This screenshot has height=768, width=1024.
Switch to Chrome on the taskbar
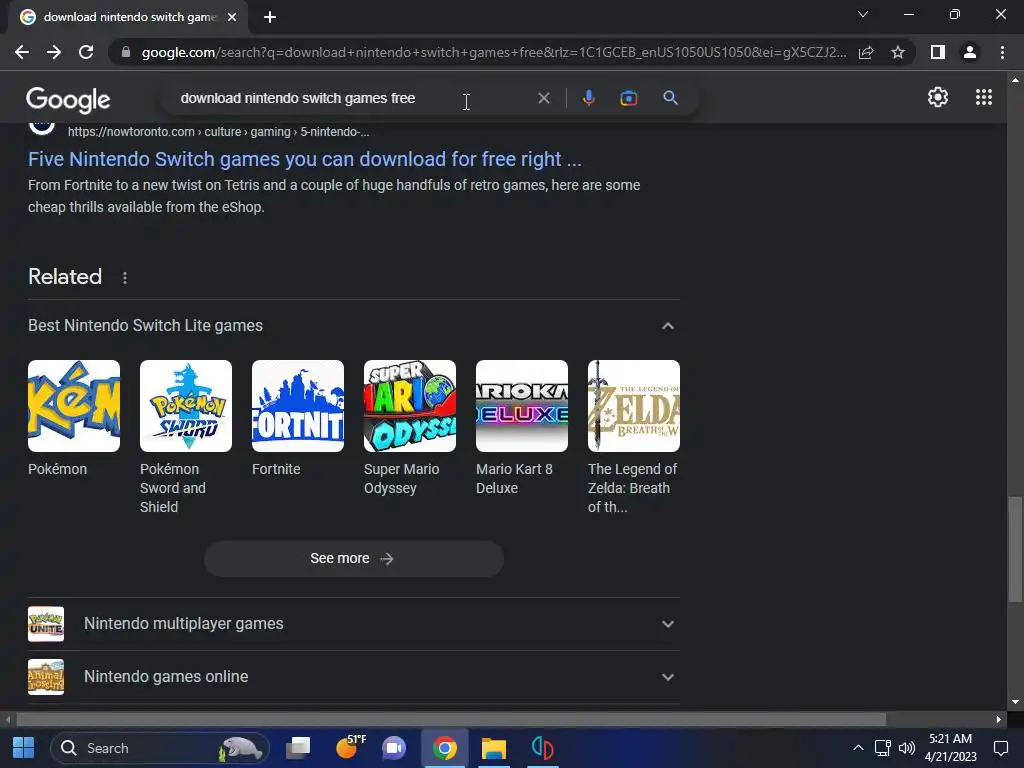click(x=445, y=748)
